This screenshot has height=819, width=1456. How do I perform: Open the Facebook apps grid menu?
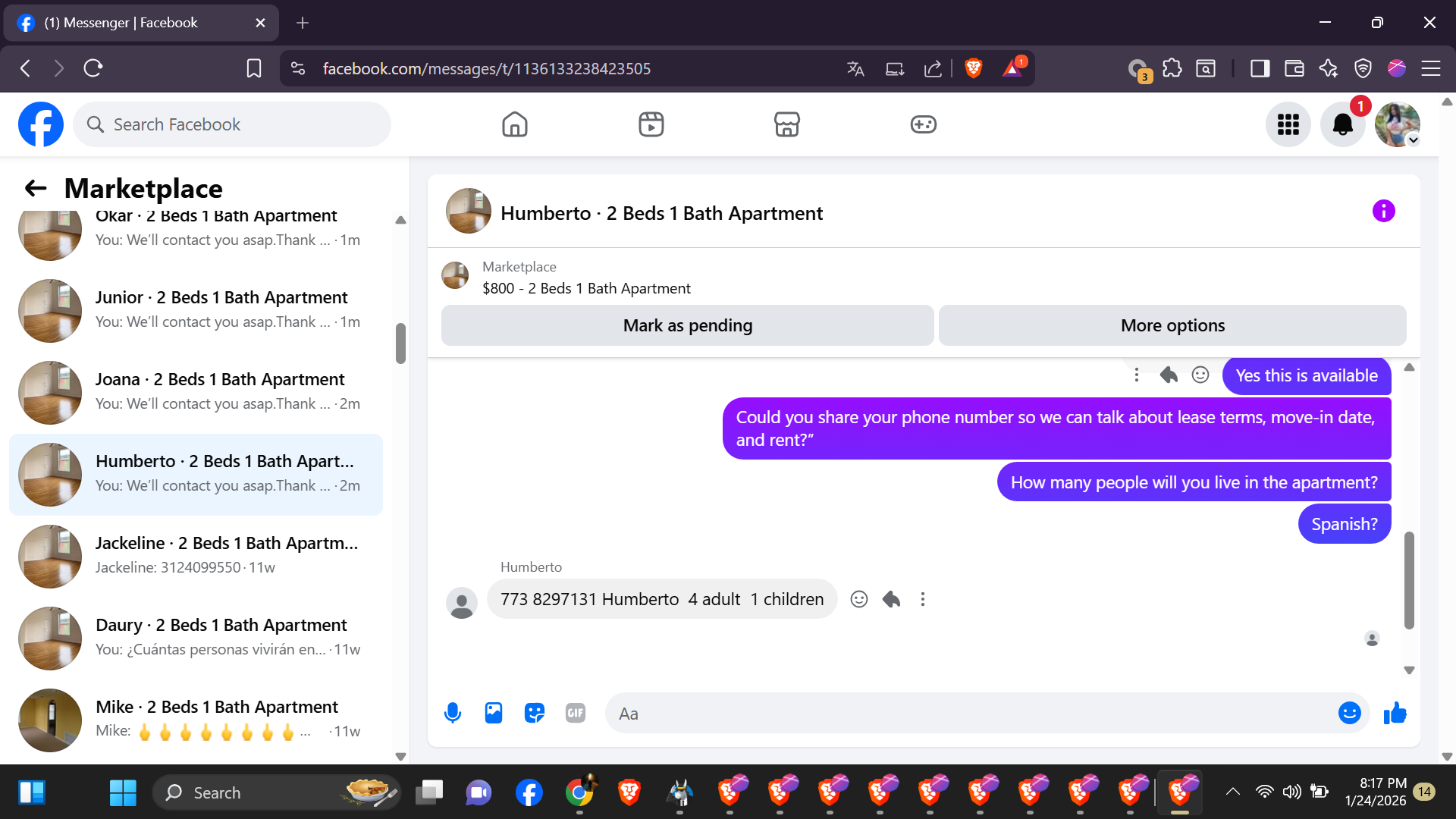(x=1288, y=124)
